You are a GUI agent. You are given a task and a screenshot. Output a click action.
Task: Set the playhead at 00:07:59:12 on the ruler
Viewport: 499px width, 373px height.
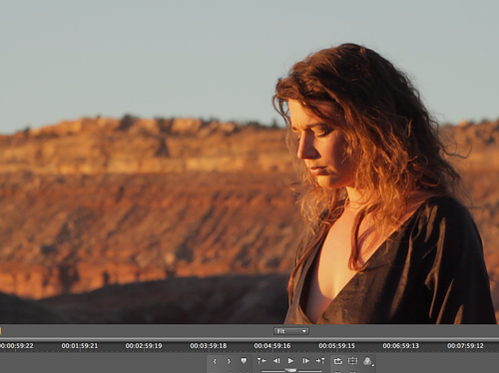(x=465, y=346)
